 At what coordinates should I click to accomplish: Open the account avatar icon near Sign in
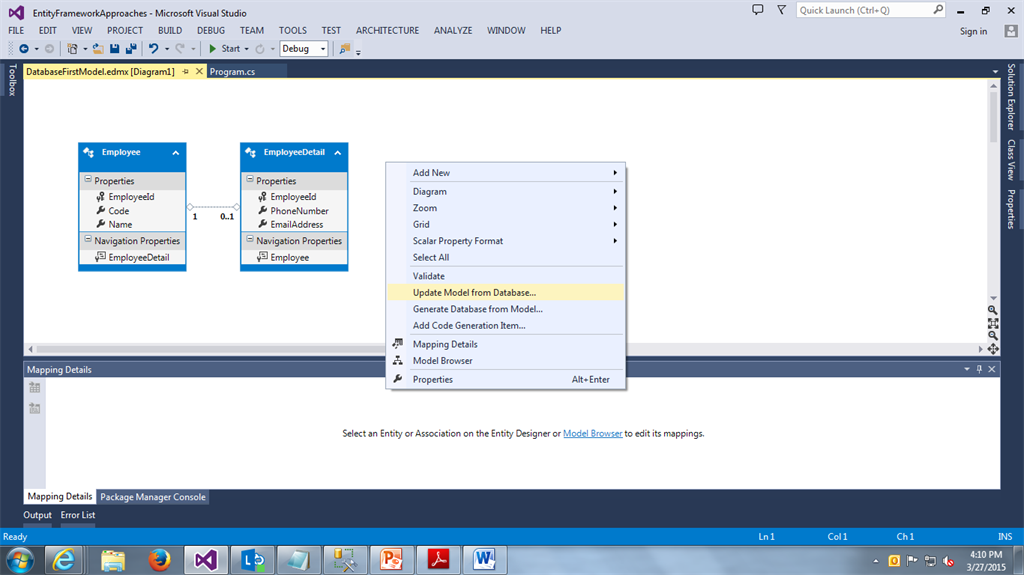[1011, 31]
